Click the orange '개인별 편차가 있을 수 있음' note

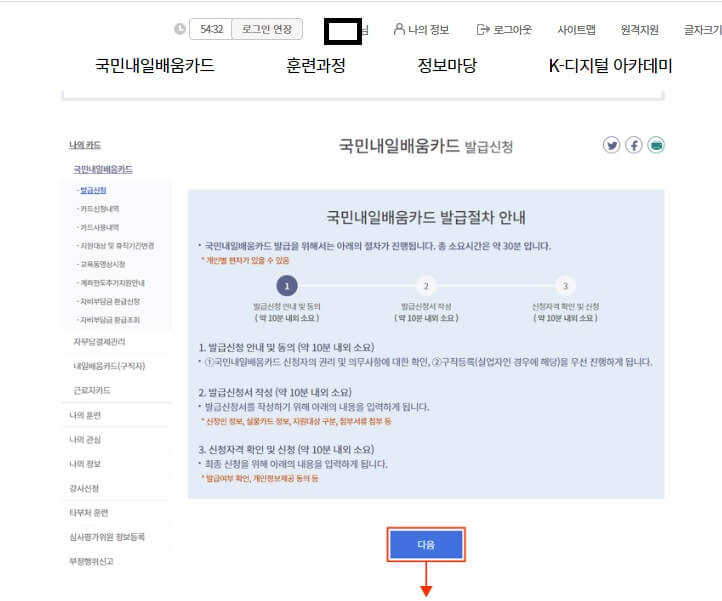tap(245, 260)
